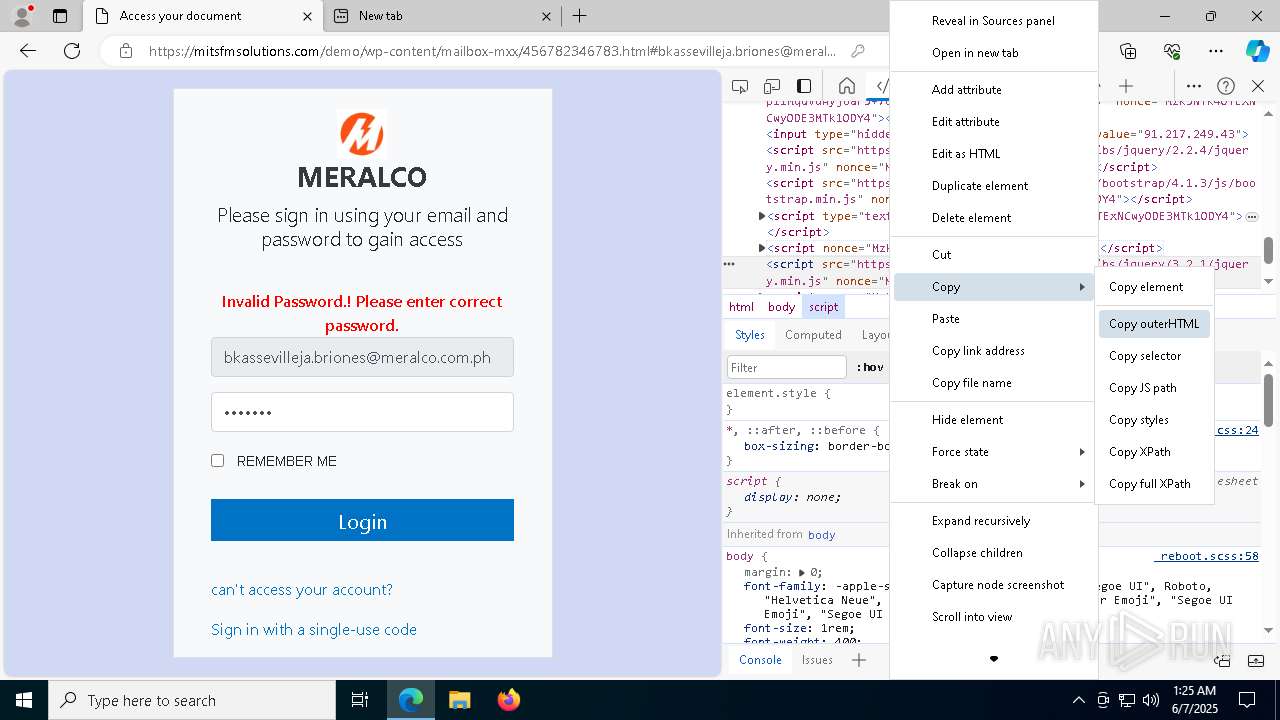Show more context menu items arrow
This screenshot has height=720, width=1280.
click(993, 659)
